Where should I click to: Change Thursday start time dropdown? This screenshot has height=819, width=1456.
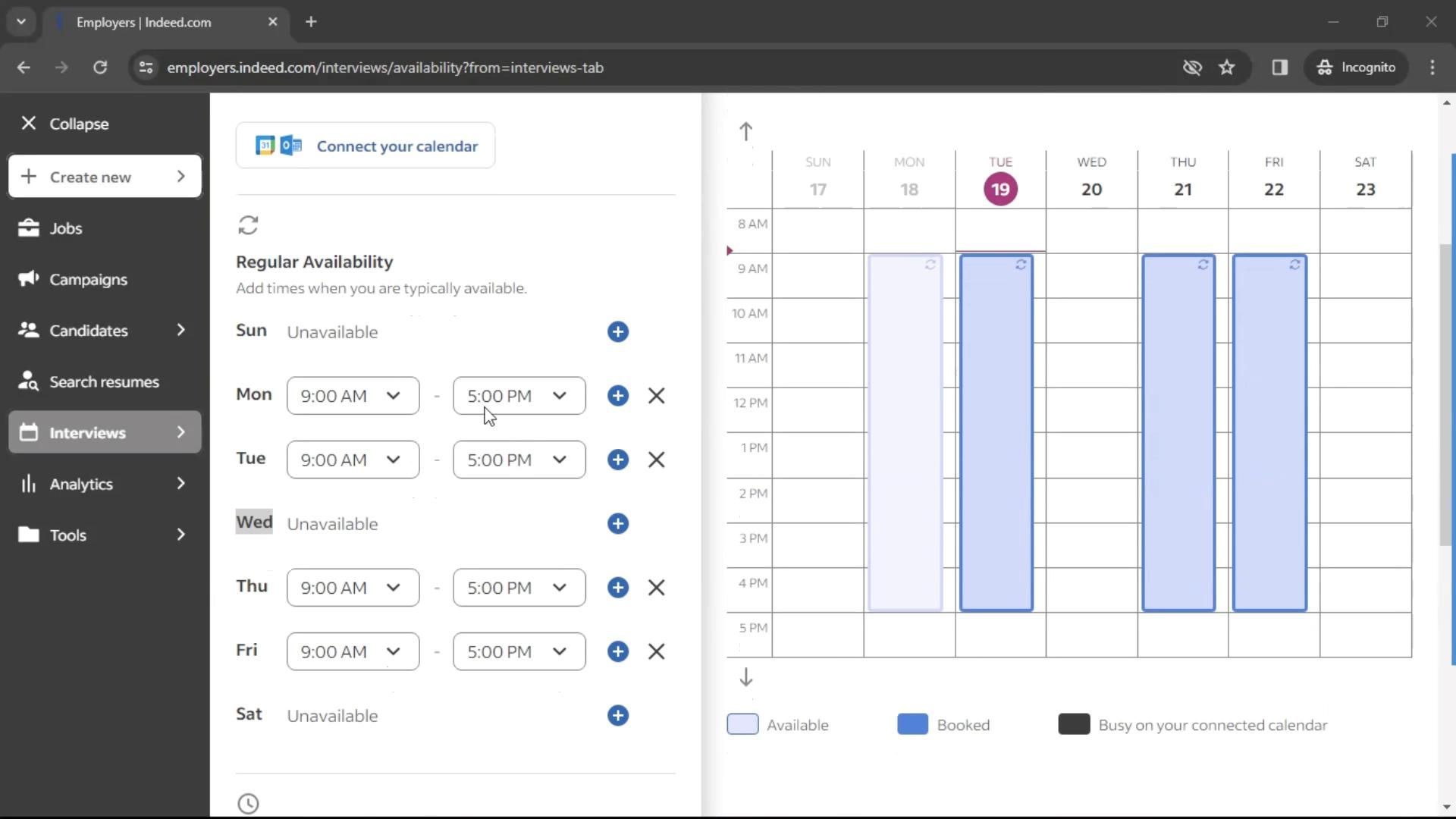click(353, 588)
